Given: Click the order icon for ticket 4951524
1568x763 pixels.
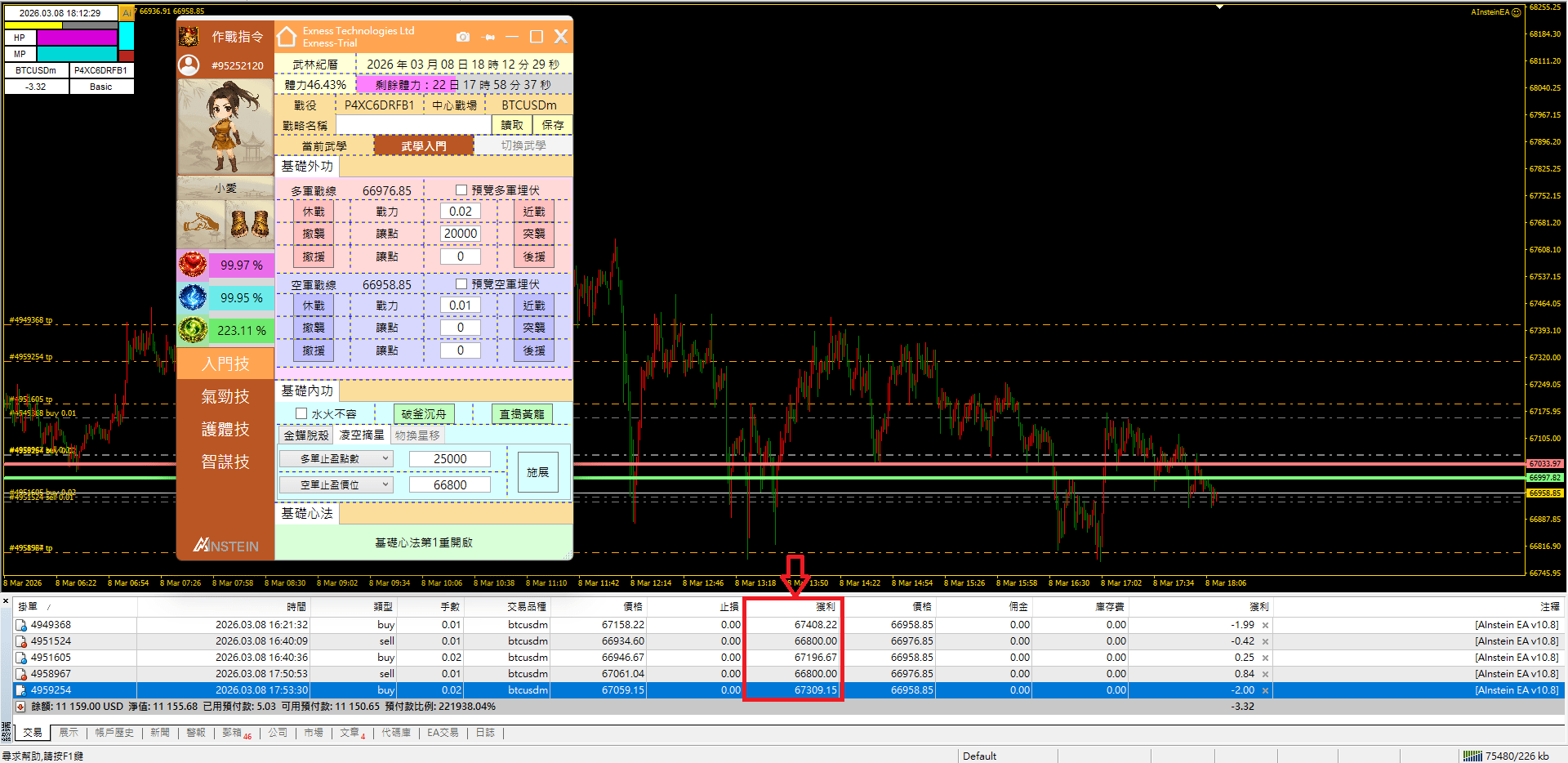Looking at the screenshot, I should tap(21, 641).
